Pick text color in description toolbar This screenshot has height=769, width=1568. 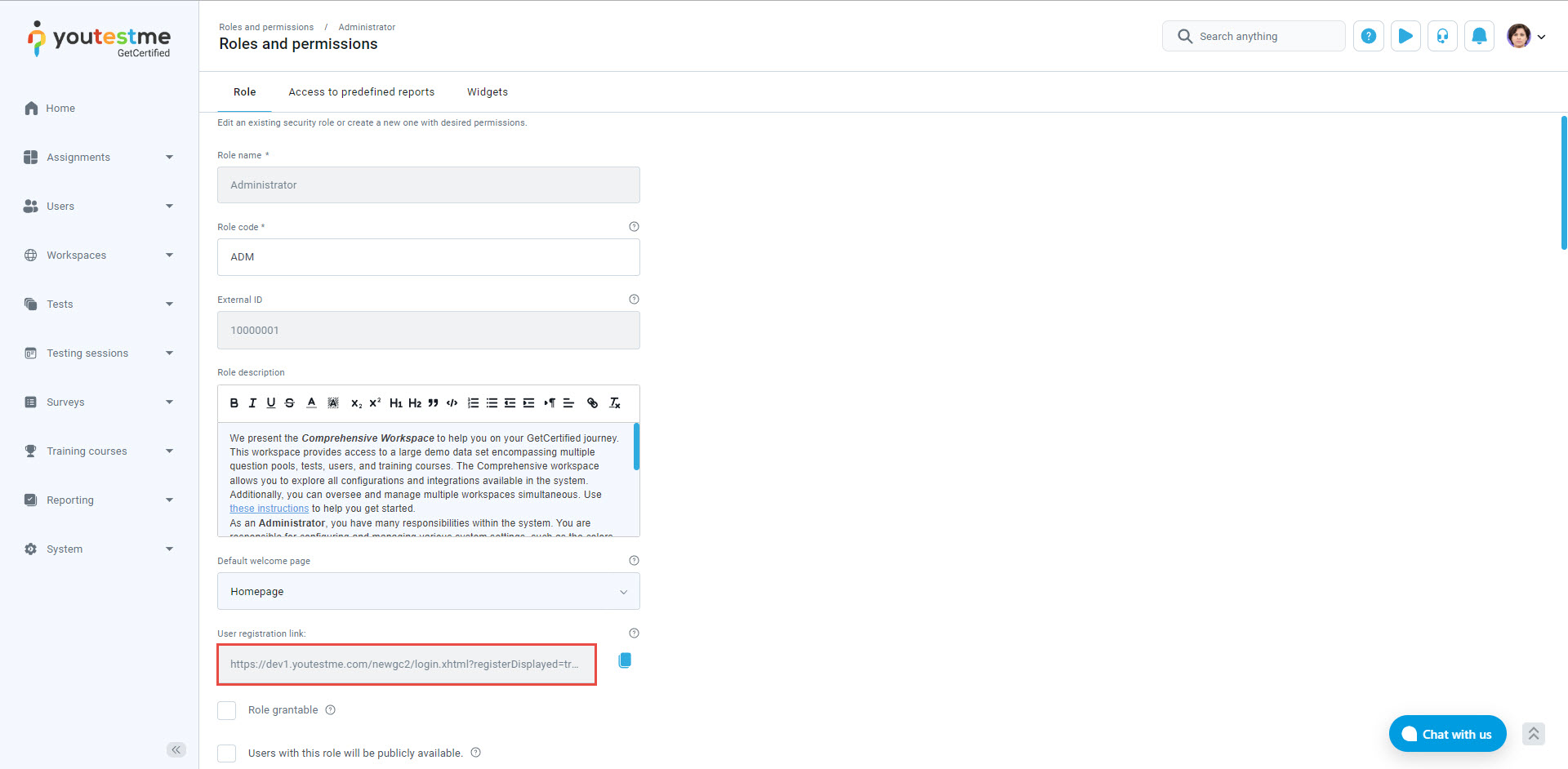point(311,402)
